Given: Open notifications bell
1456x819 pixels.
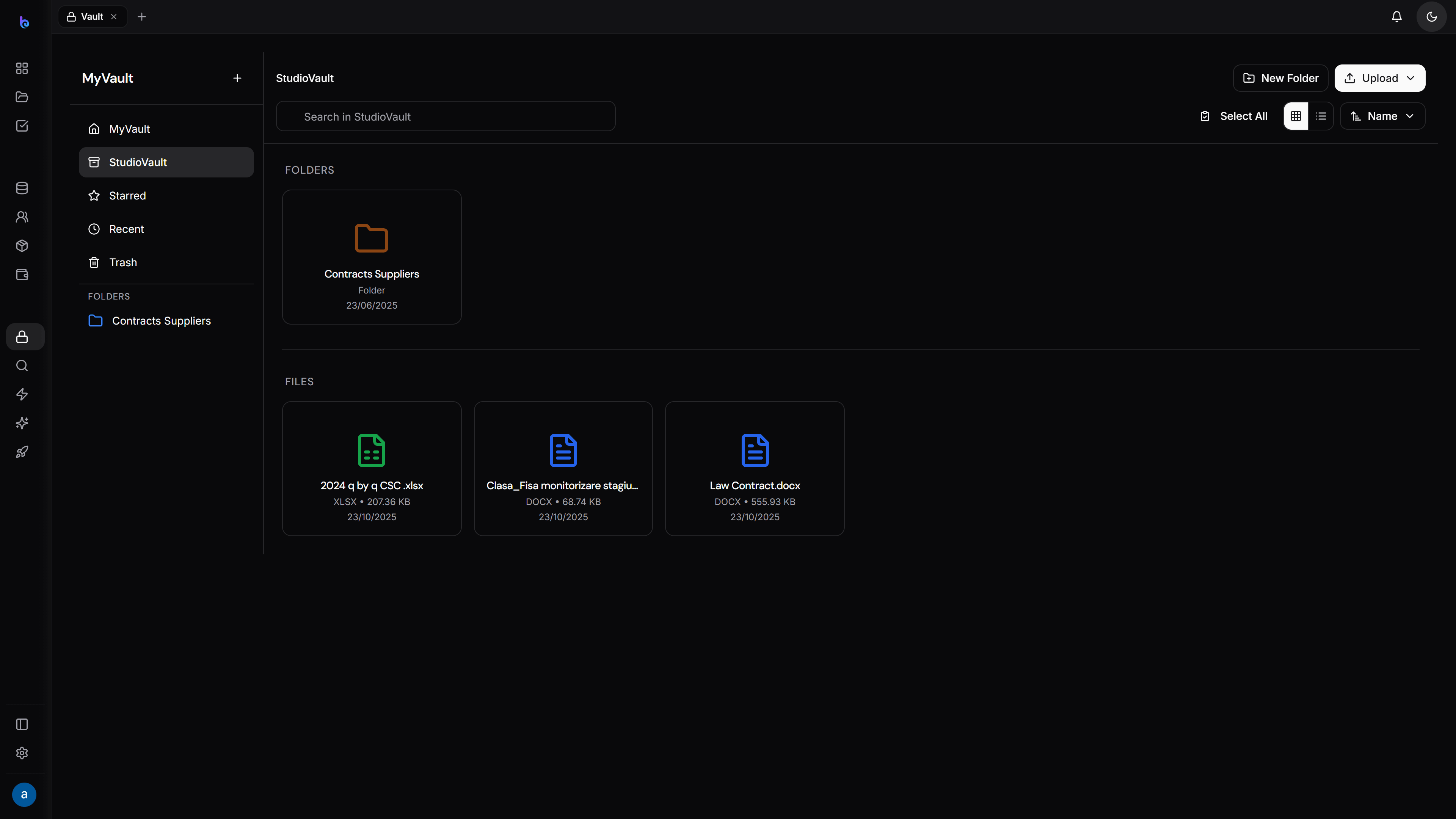Looking at the screenshot, I should 1396,16.
